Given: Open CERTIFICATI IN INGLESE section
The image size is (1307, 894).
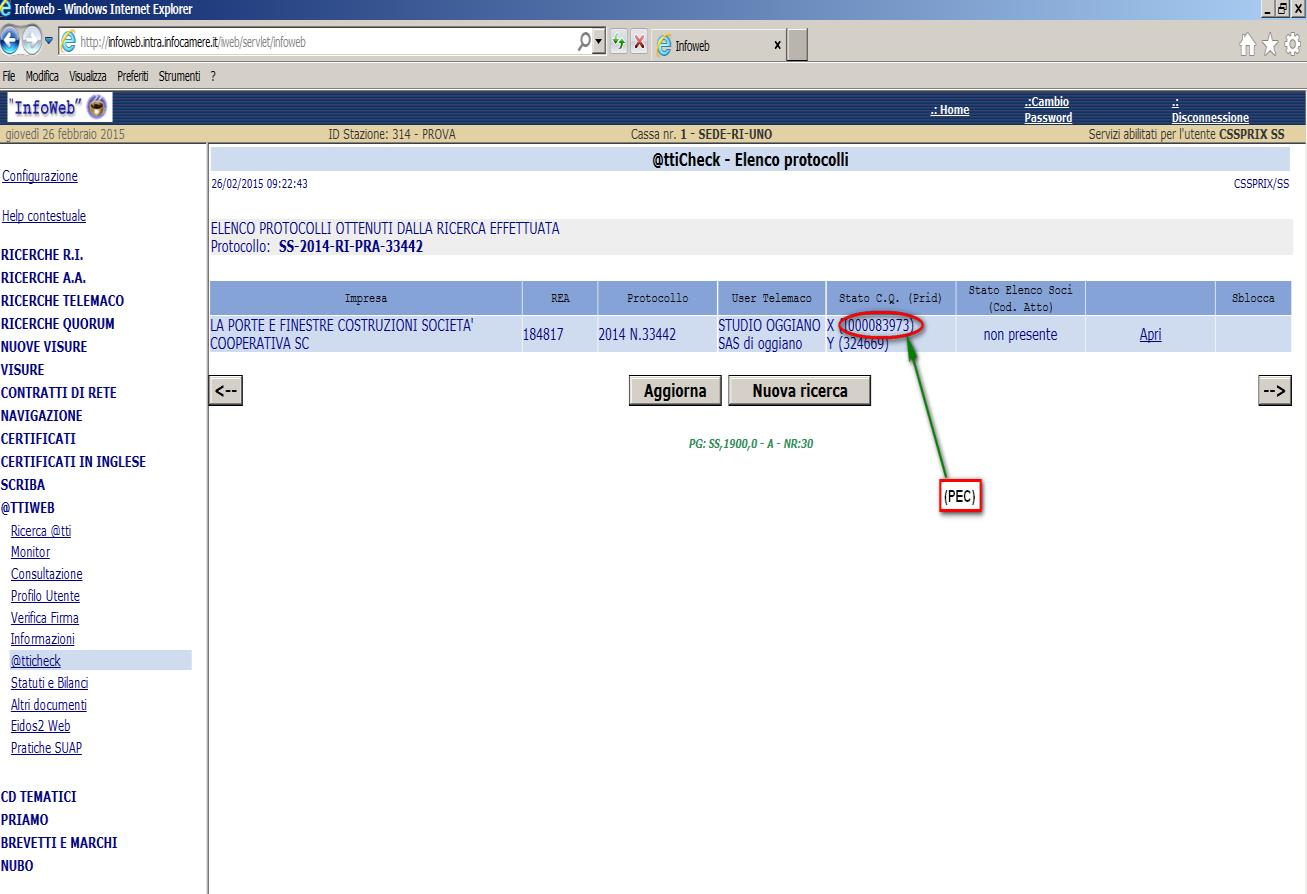Looking at the screenshot, I should 73,462.
